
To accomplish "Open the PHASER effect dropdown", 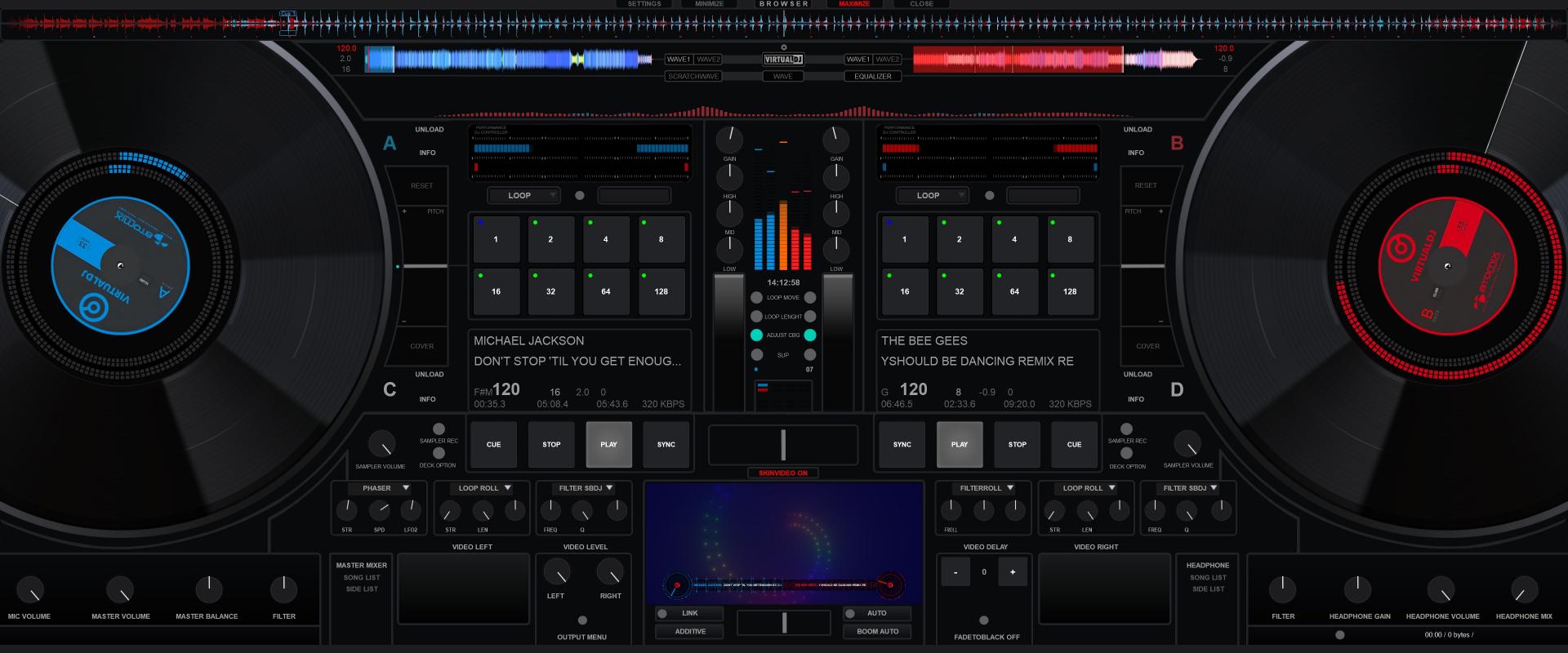I will coord(377,488).
